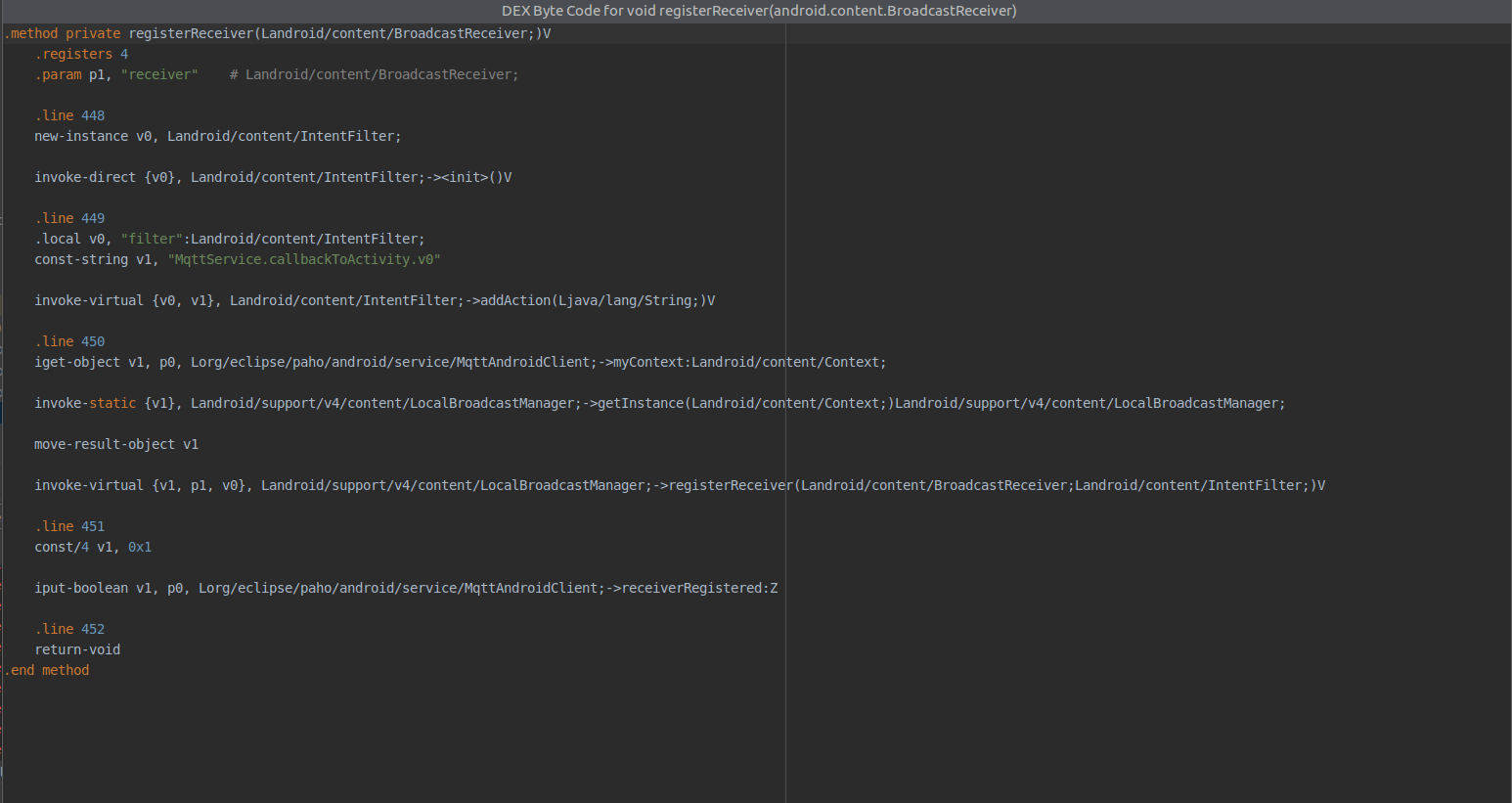The image size is (1512, 803).
Task: Click the 'move-result-object v1' line
Action: (116, 444)
